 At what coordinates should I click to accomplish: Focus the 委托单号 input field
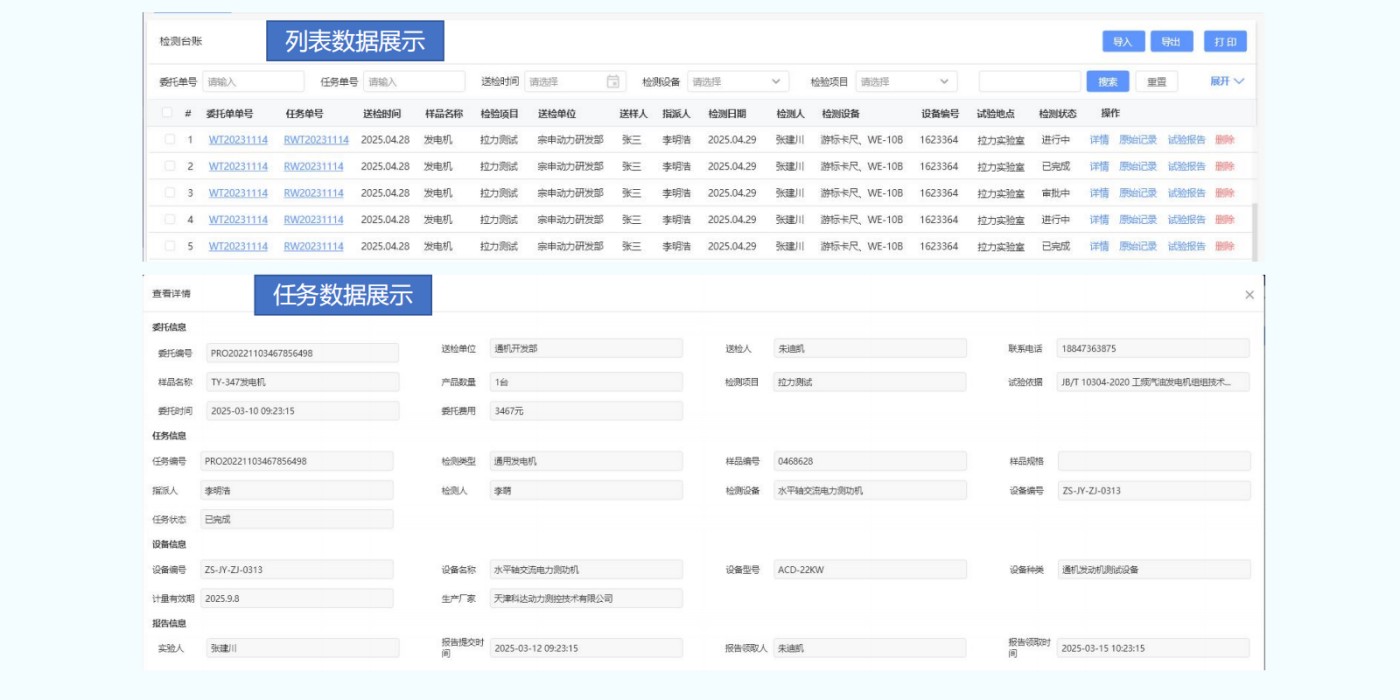click(253, 82)
